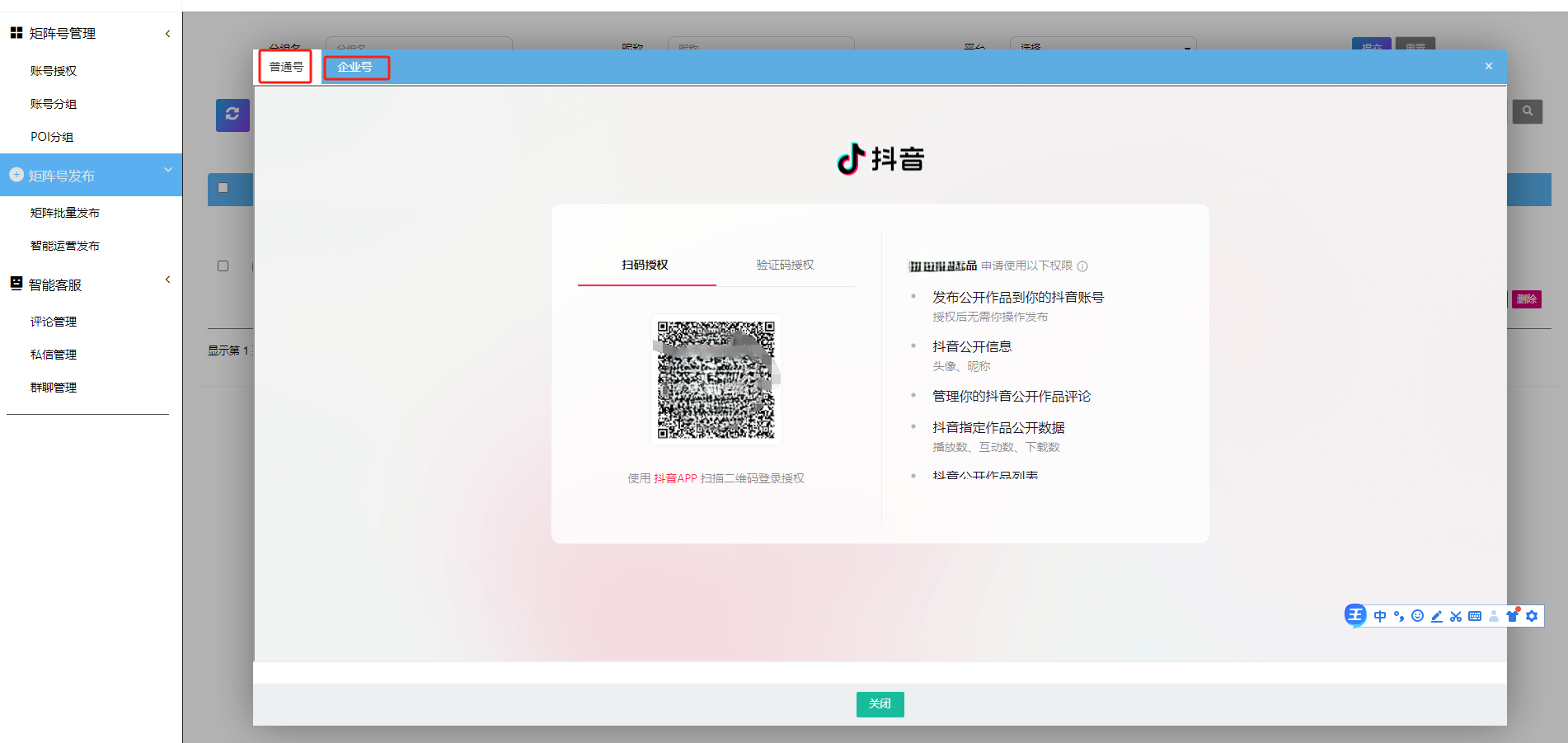Image resolution: width=1568 pixels, height=743 pixels.
Task: Open 评论管理 in sidebar
Action: [54, 322]
